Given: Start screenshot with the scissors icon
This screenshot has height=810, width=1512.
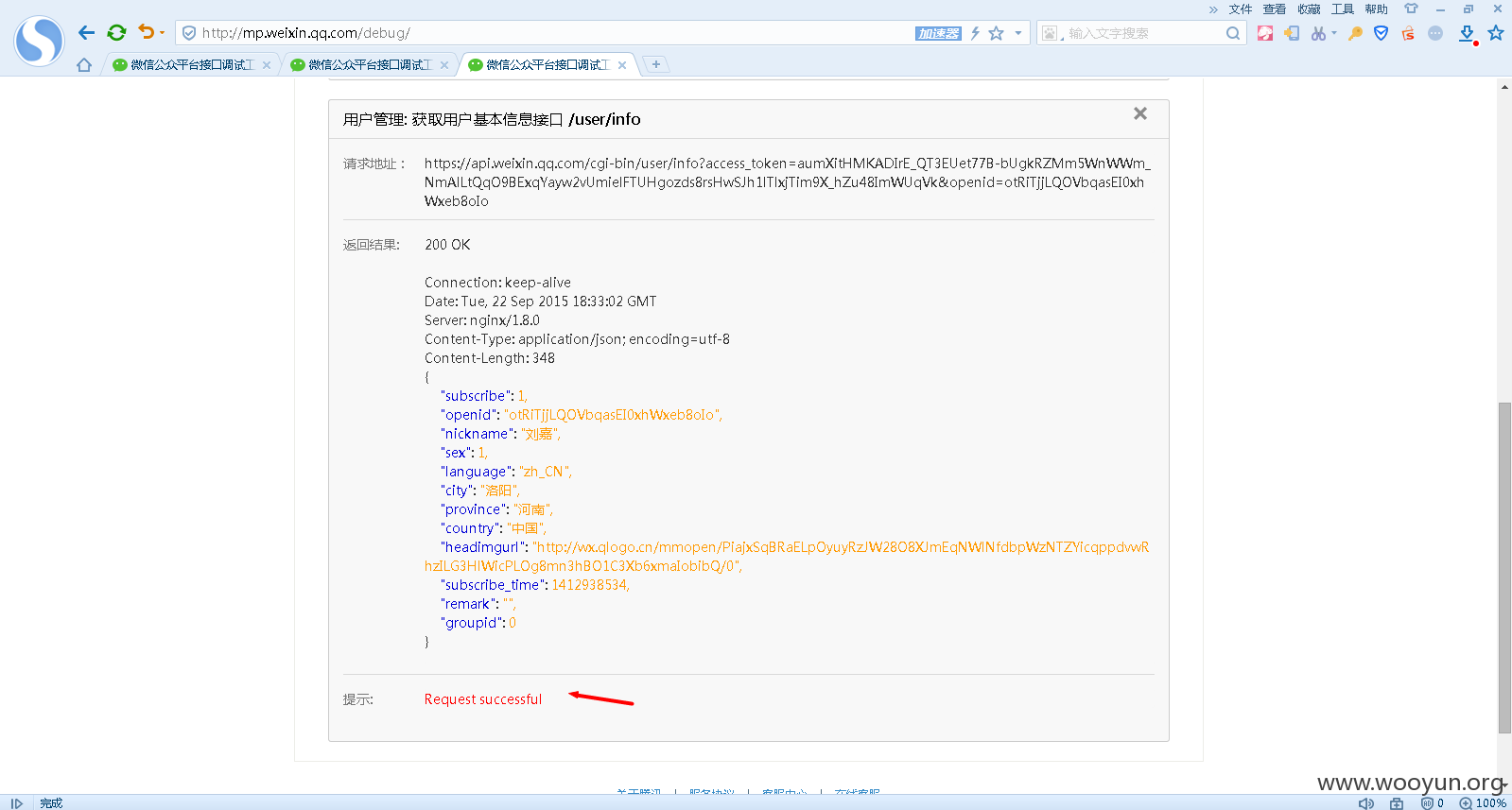Looking at the screenshot, I should [1318, 33].
